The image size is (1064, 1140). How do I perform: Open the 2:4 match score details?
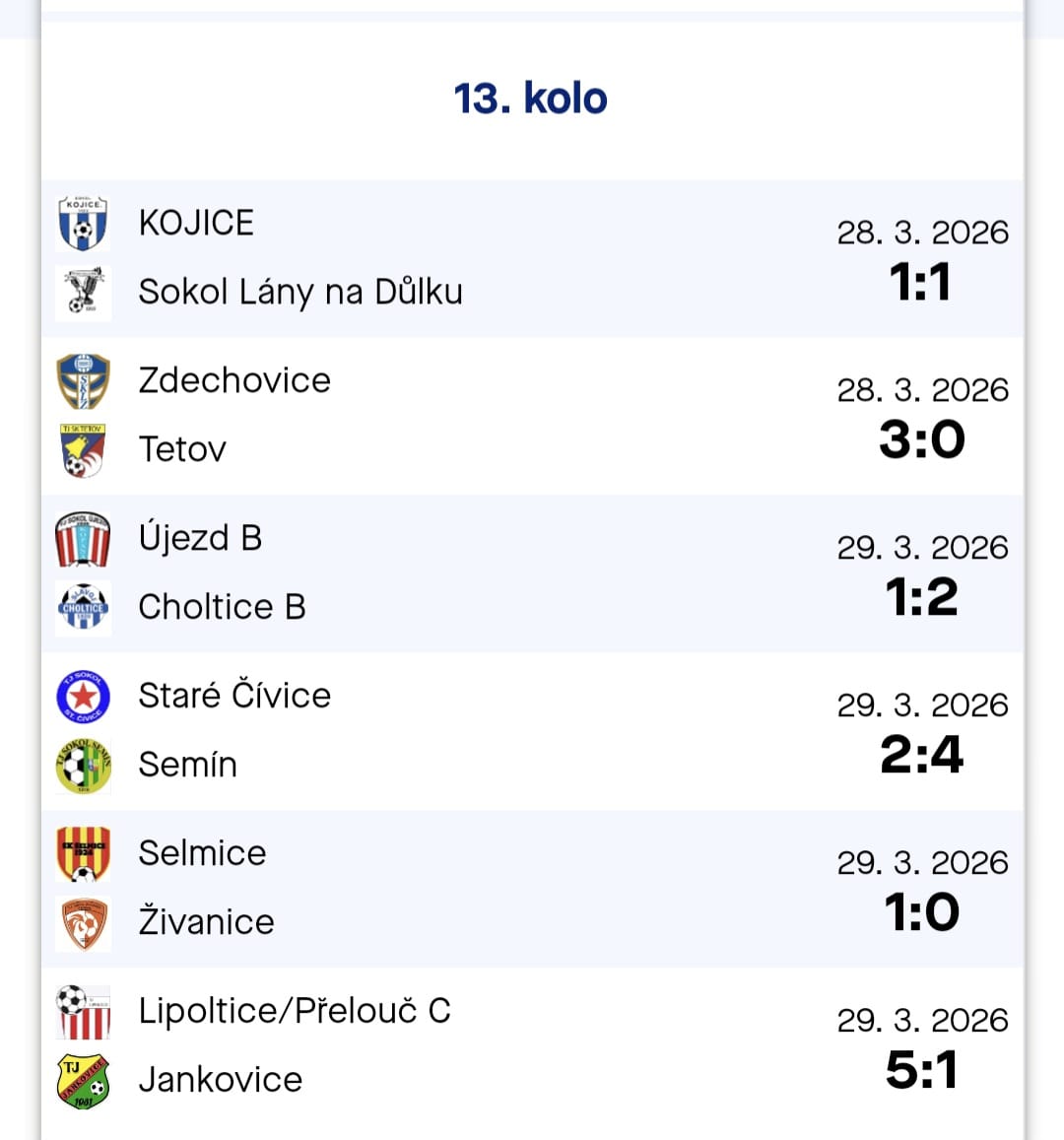[921, 756]
